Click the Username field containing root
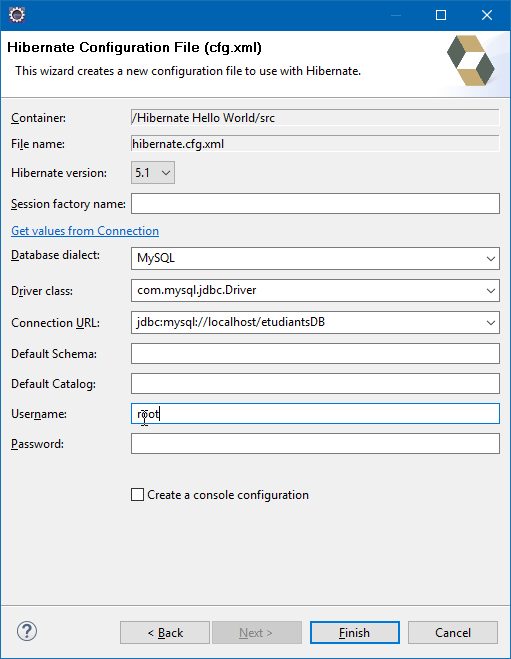 pos(315,414)
